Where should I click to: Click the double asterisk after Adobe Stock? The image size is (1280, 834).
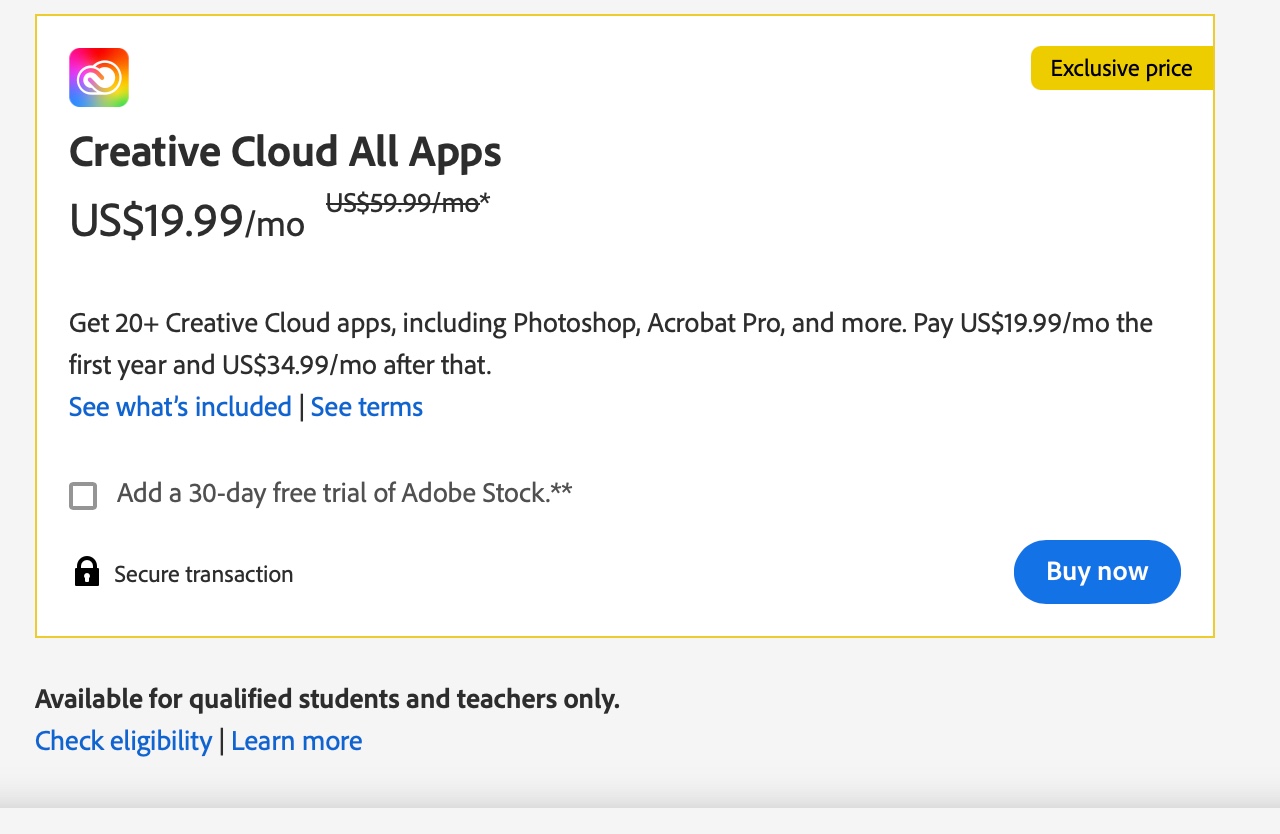click(562, 489)
